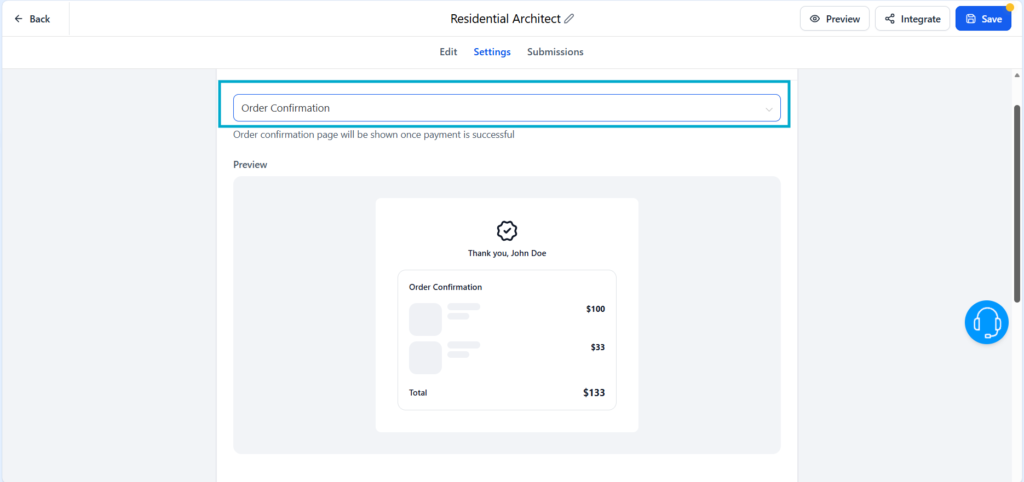Click the Residential Architect form title

(504, 19)
